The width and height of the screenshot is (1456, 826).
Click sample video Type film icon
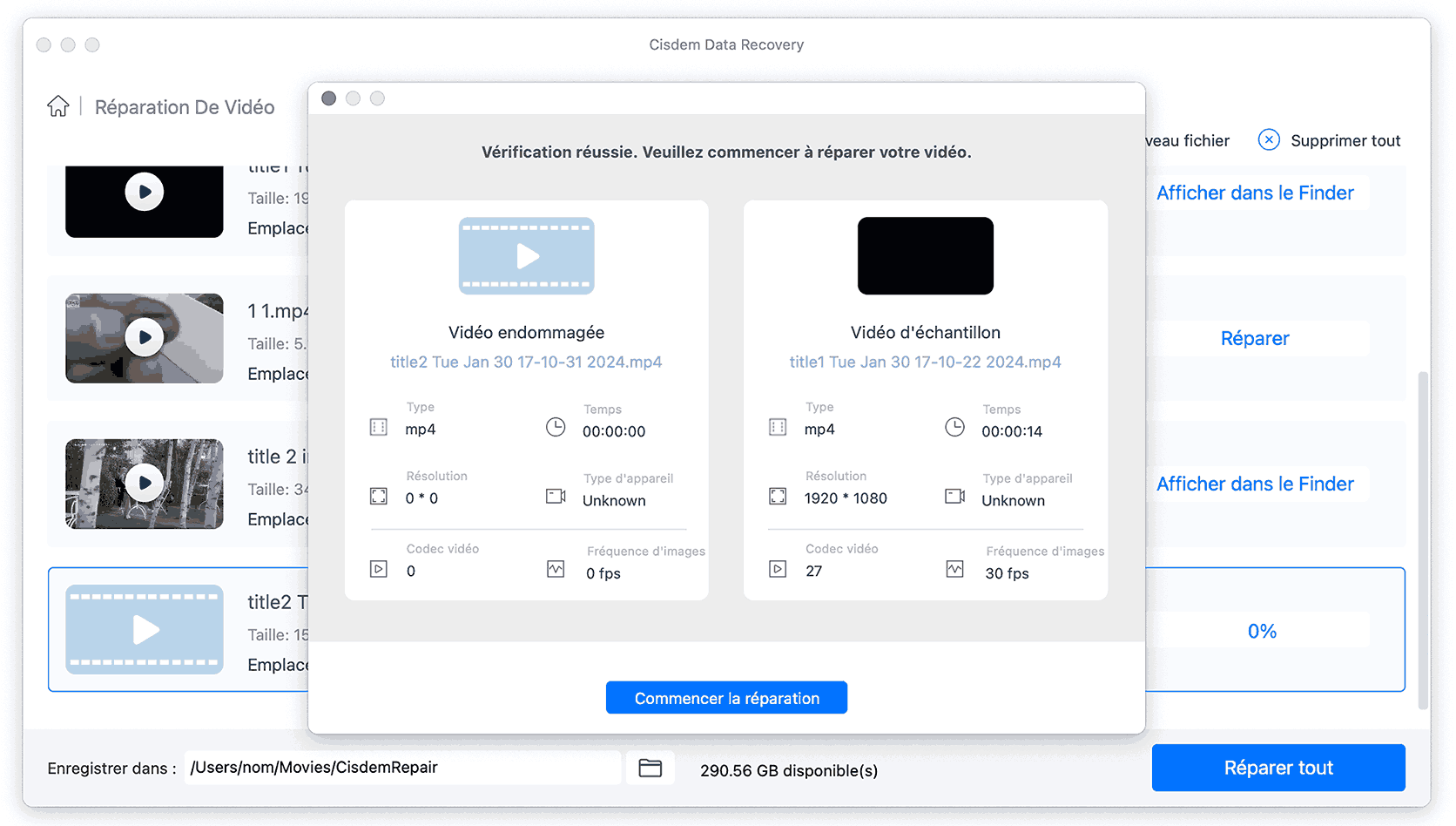778,427
